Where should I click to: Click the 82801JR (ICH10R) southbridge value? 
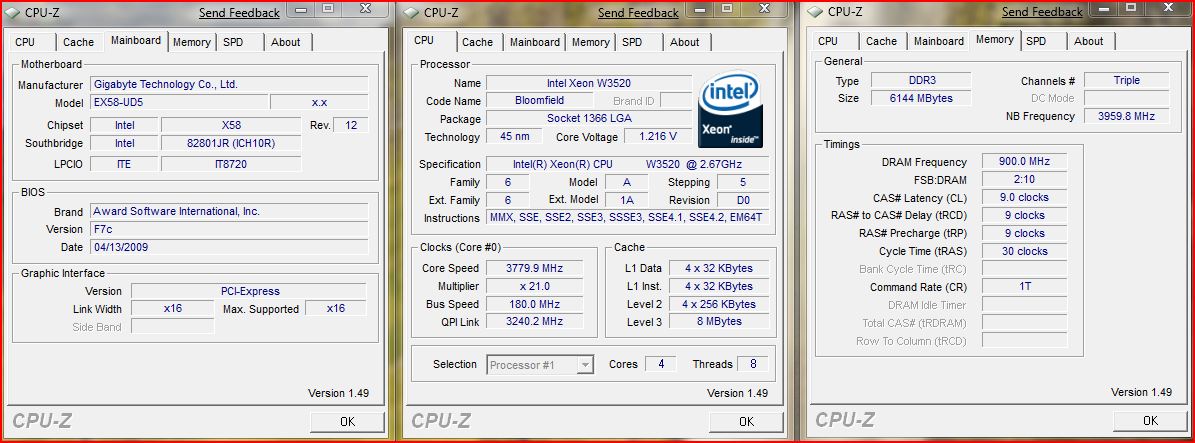231,143
